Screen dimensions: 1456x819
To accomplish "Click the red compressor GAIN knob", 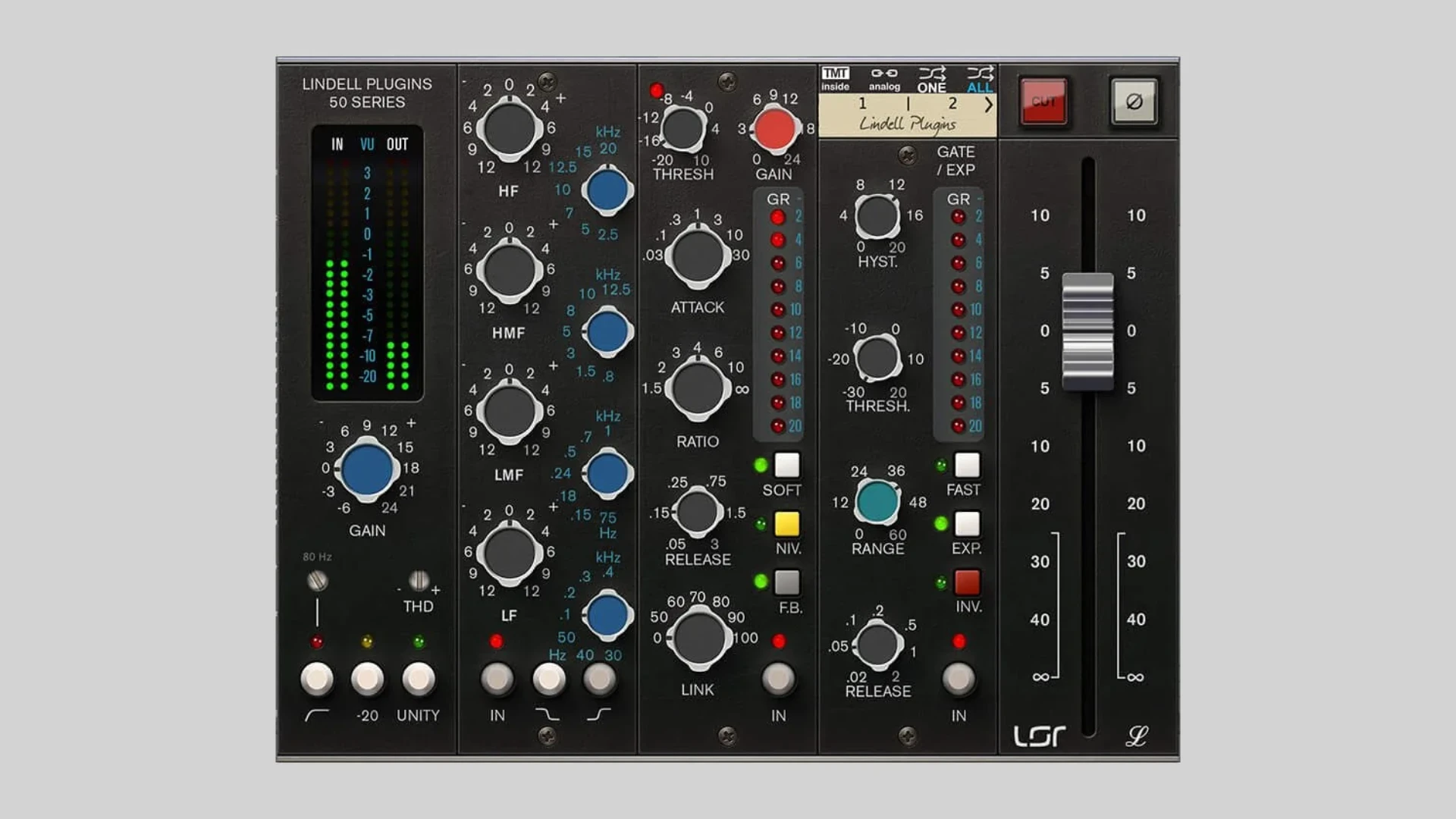I will (x=774, y=128).
